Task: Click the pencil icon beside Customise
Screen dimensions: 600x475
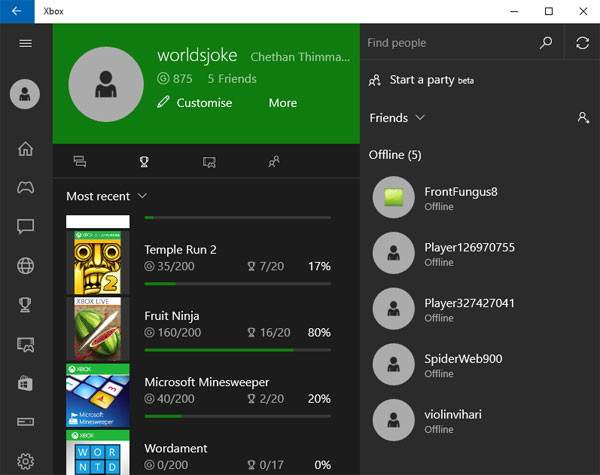Action: pos(163,102)
